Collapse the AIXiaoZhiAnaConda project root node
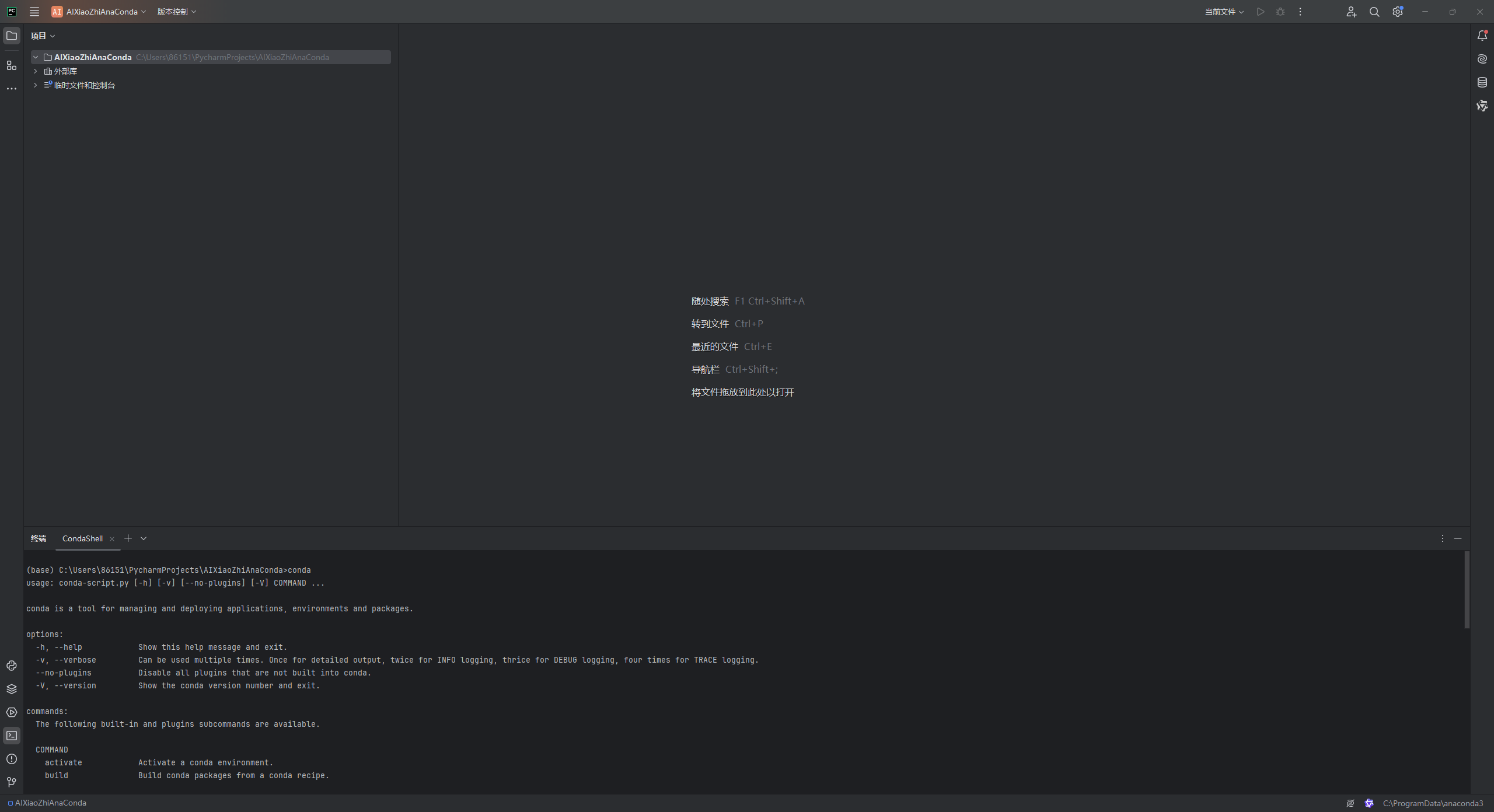Viewport: 1494px width, 812px height. tap(36, 57)
